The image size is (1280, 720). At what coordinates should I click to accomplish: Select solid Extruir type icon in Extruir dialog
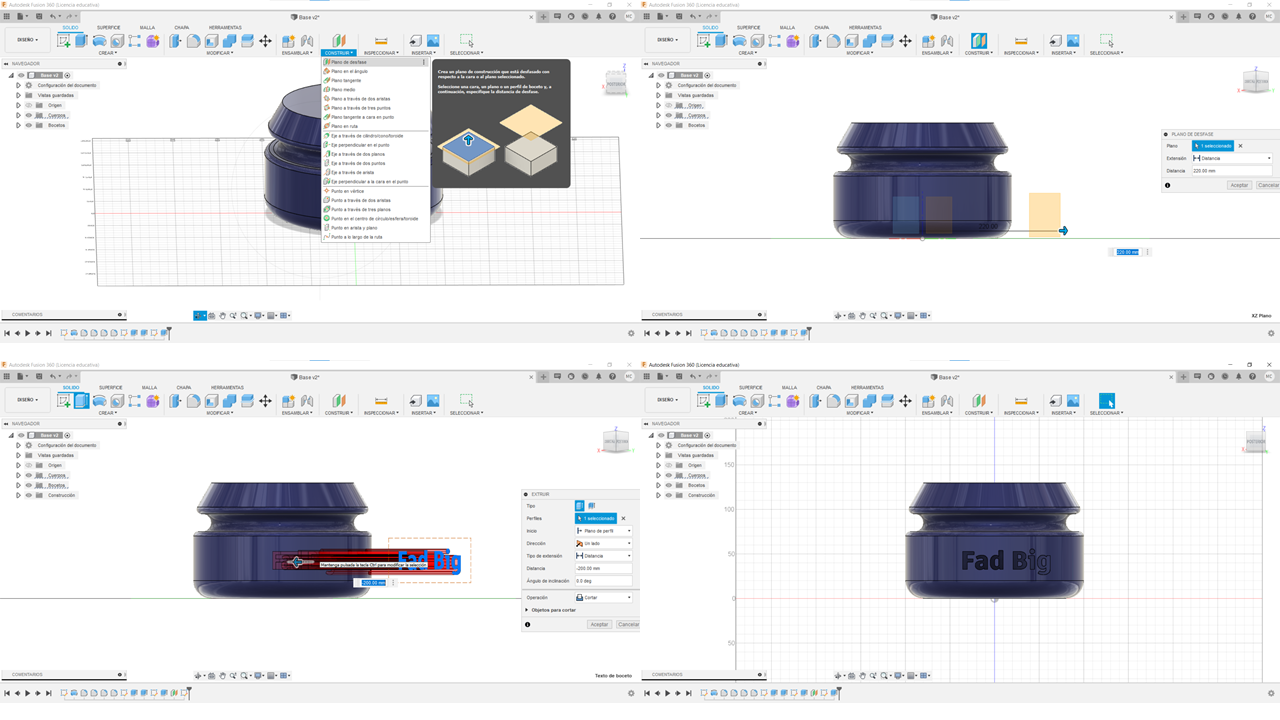tap(580, 506)
